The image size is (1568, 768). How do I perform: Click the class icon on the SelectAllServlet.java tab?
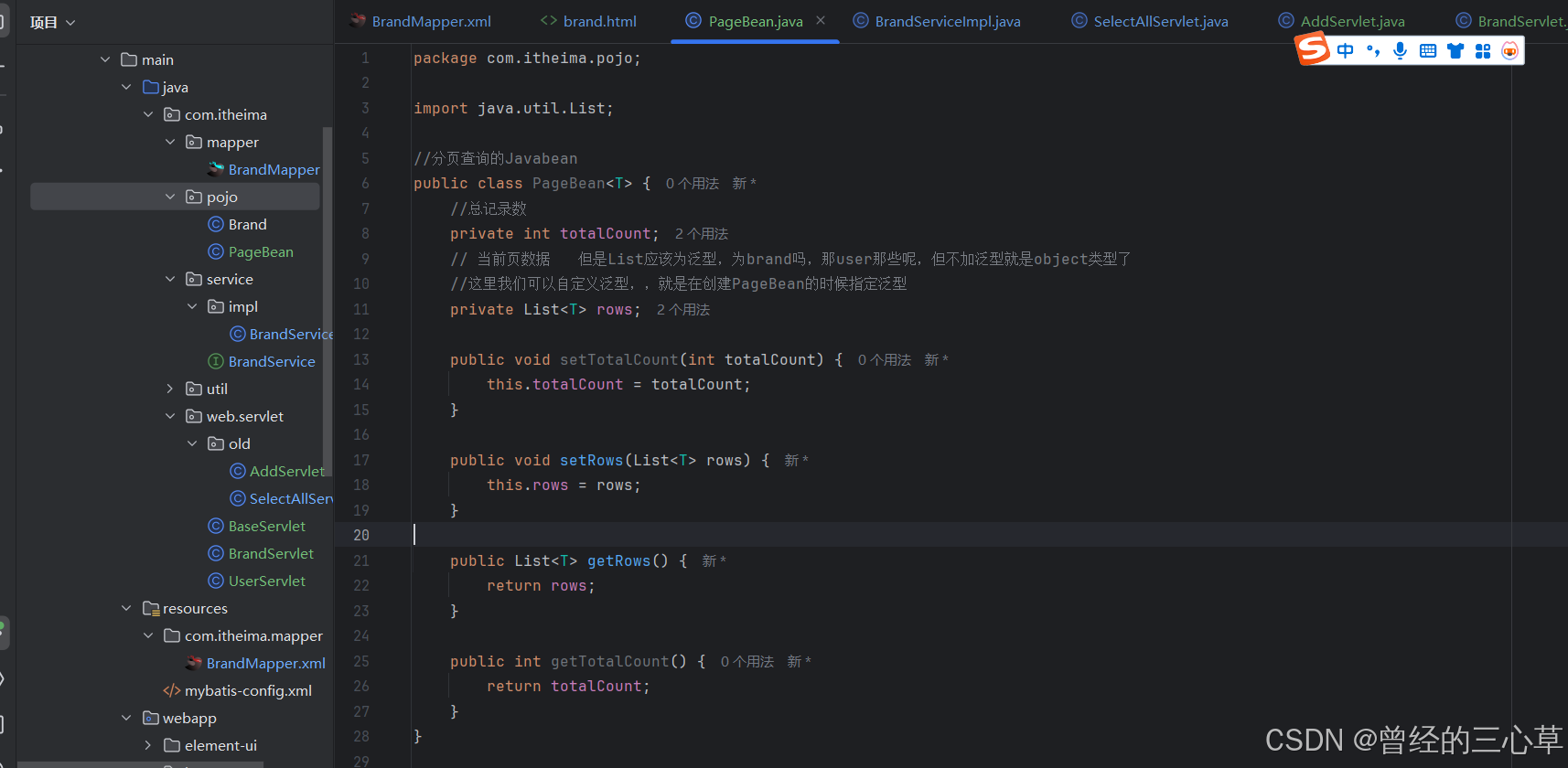pyautogui.click(x=1079, y=21)
